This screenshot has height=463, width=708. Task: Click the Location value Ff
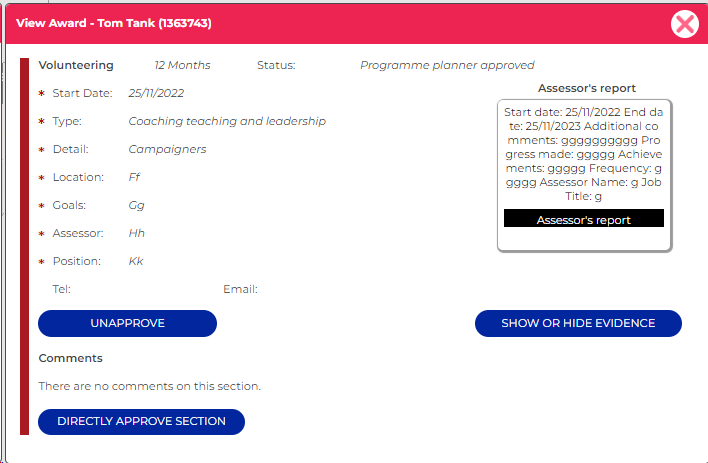[134, 177]
